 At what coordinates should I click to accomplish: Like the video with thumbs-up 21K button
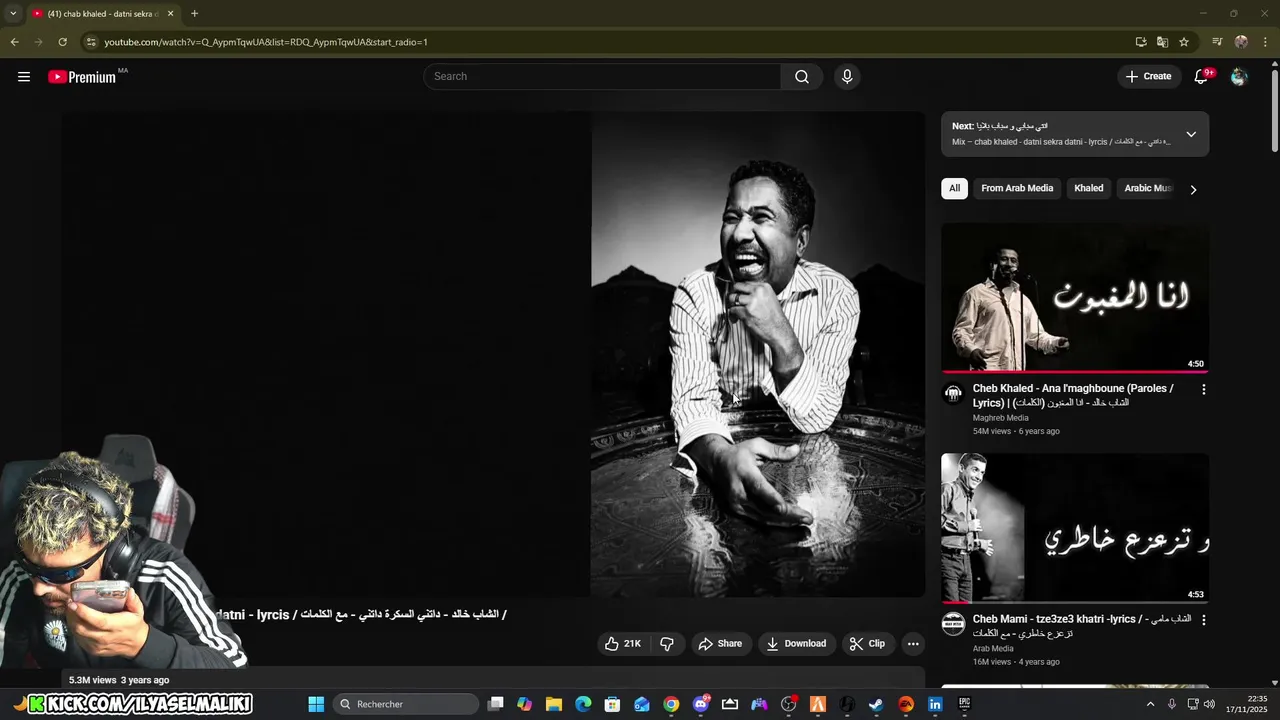coord(622,644)
